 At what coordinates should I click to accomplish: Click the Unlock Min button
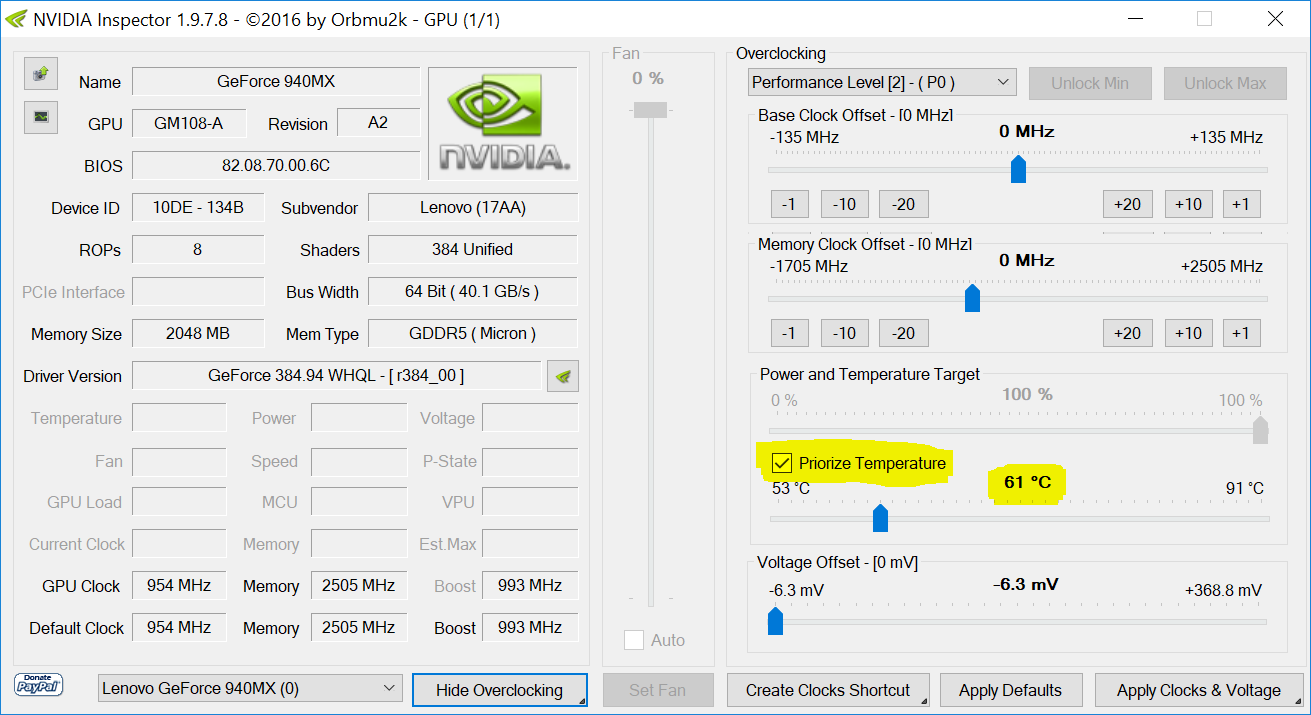coord(1090,83)
